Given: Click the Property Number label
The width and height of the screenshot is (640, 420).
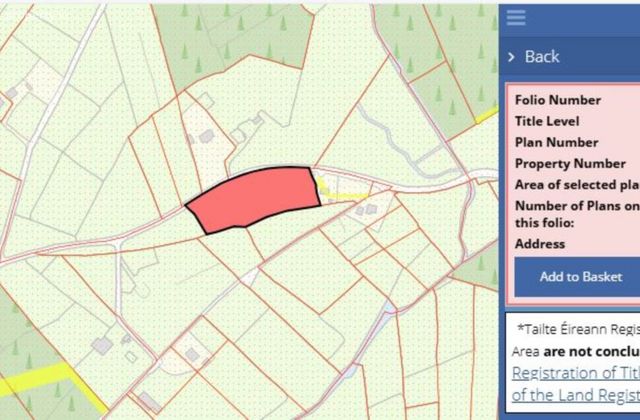Looking at the screenshot, I should point(570,164).
